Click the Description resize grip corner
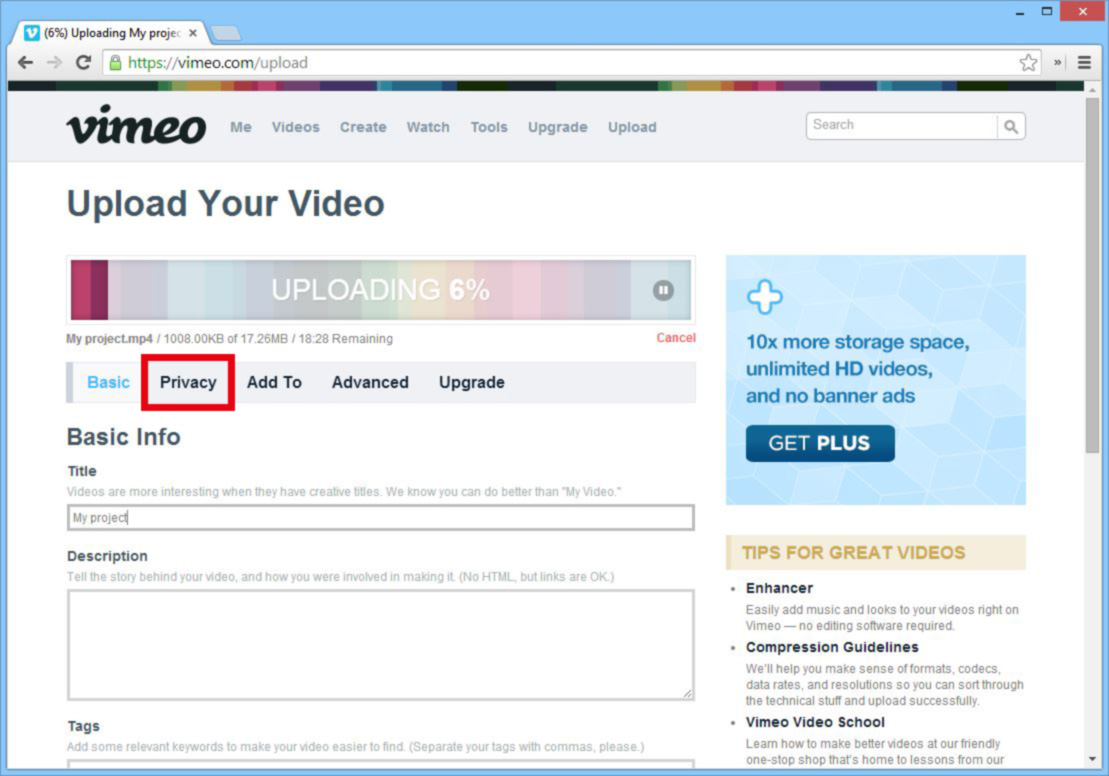The height and width of the screenshot is (776, 1109). click(687, 694)
